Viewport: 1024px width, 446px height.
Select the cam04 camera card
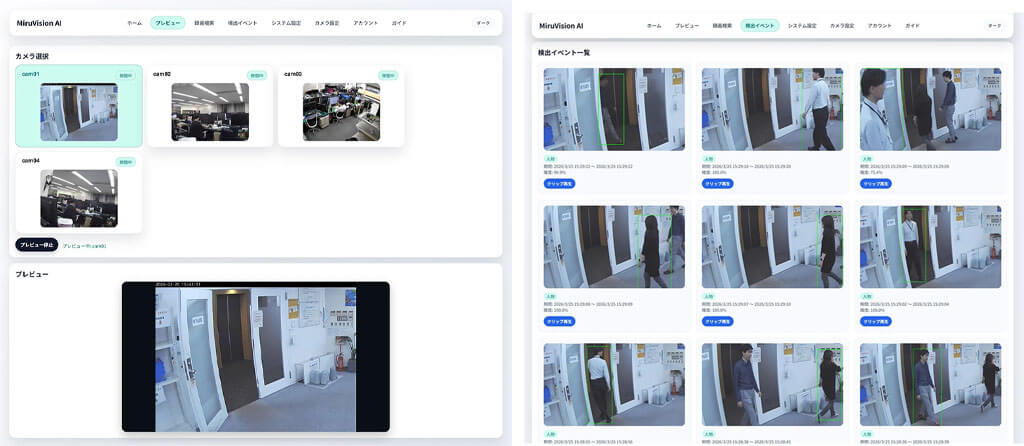[79, 192]
